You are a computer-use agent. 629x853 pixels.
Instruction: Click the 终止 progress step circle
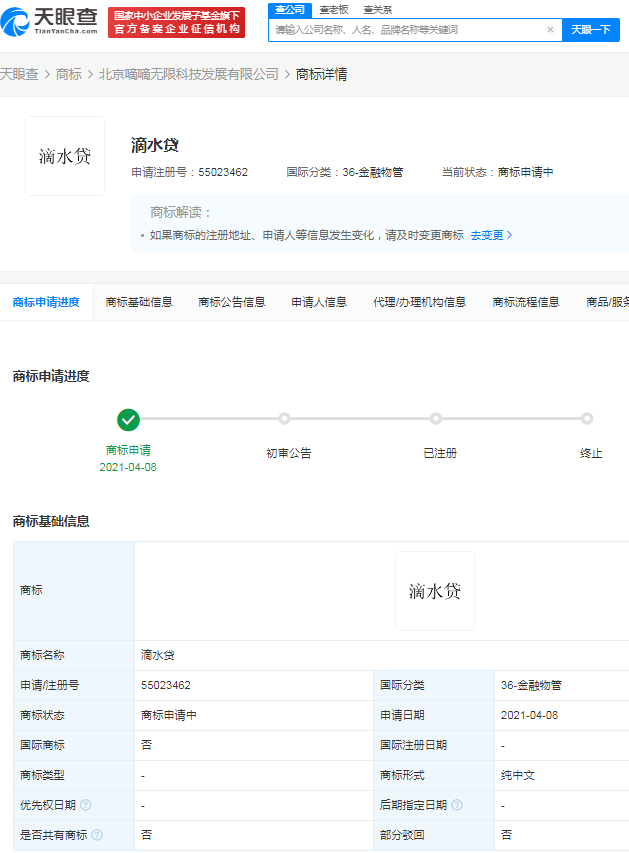point(587,419)
